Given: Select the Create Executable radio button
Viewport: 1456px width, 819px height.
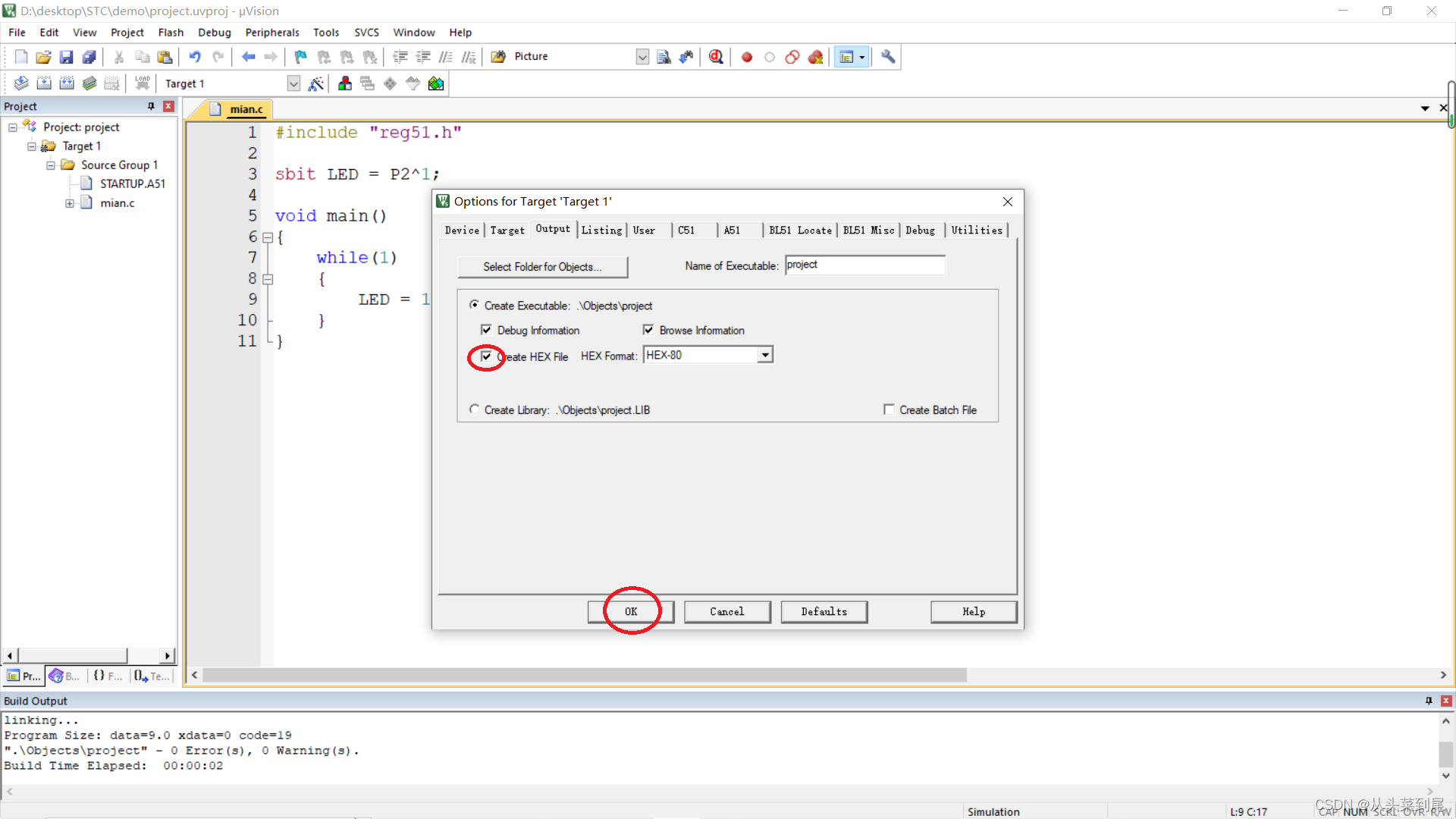Looking at the screenshot, I should point(474,305).
